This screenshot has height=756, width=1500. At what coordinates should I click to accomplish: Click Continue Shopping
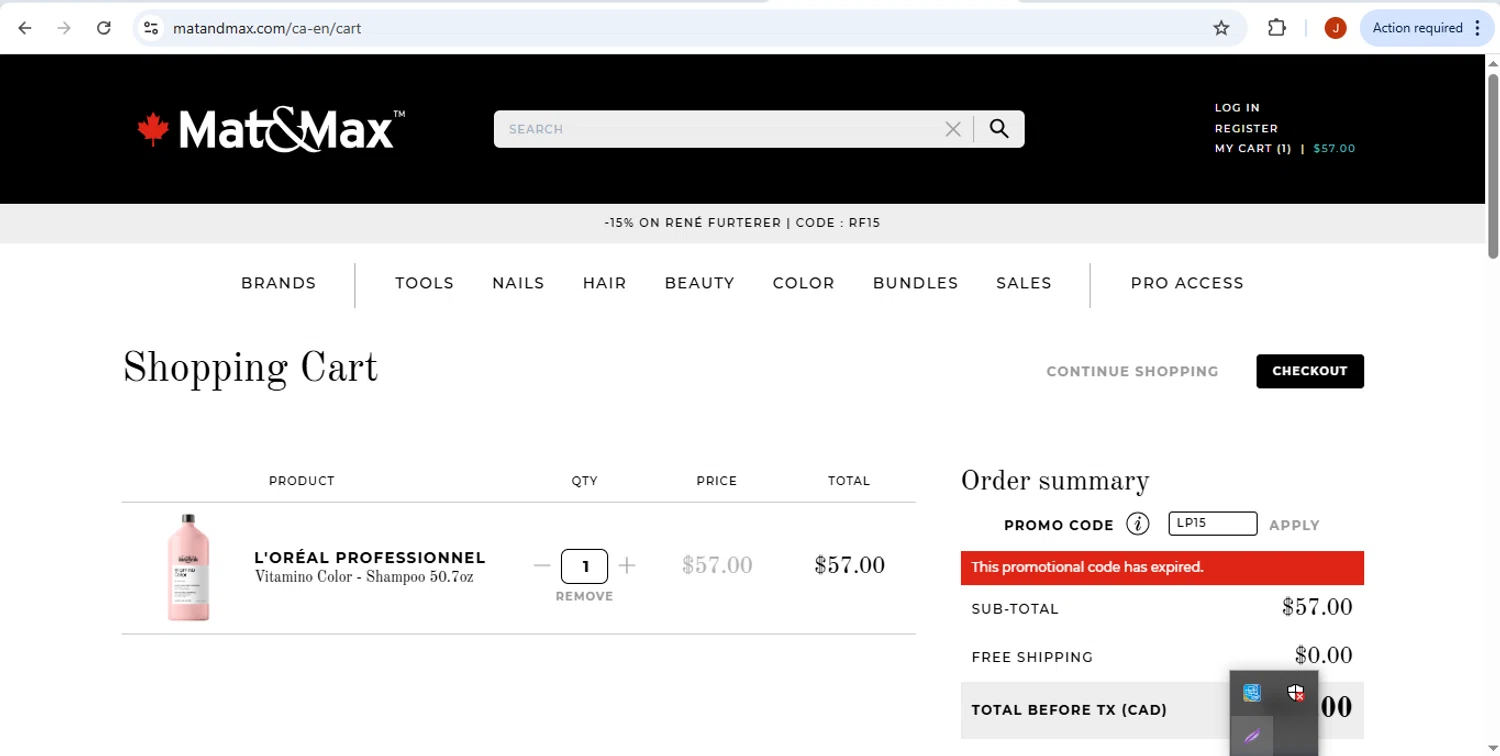point(1132,371)
